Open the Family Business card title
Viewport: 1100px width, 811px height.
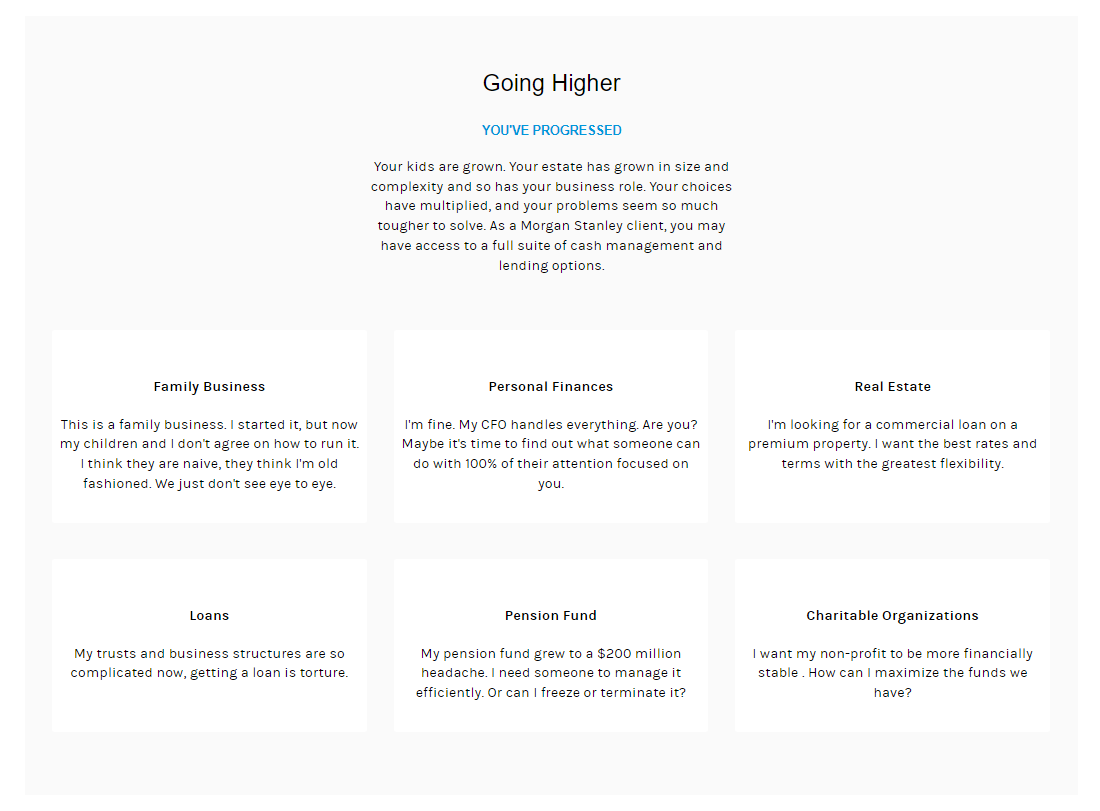(209, 387)
